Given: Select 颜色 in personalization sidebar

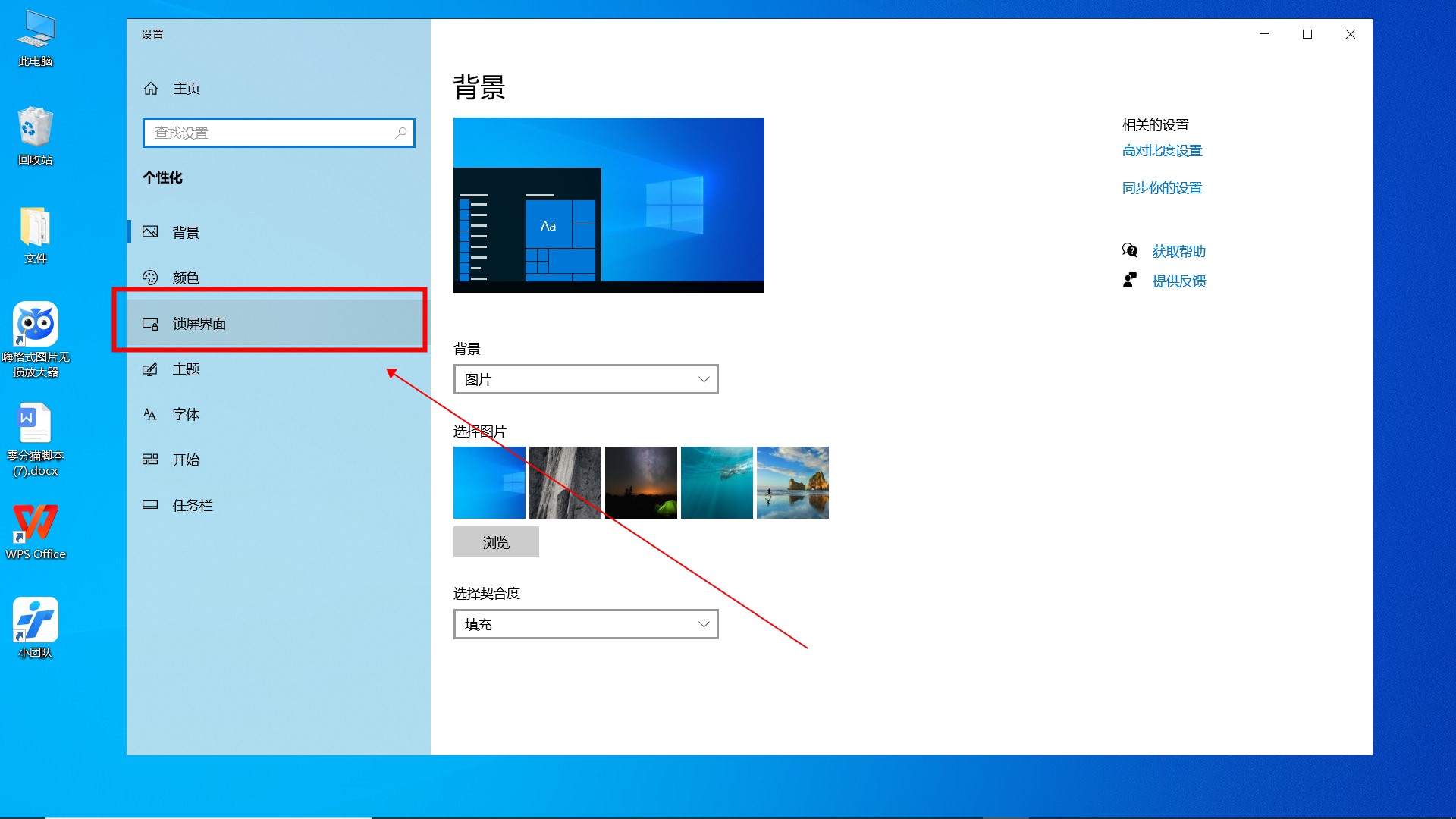Looking at the screenshot, I should coord(278,278).
